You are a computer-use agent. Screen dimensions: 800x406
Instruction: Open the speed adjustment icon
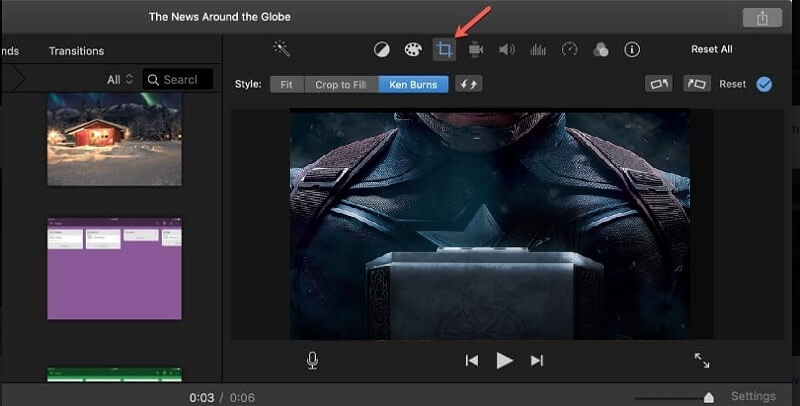click(570, 50)
